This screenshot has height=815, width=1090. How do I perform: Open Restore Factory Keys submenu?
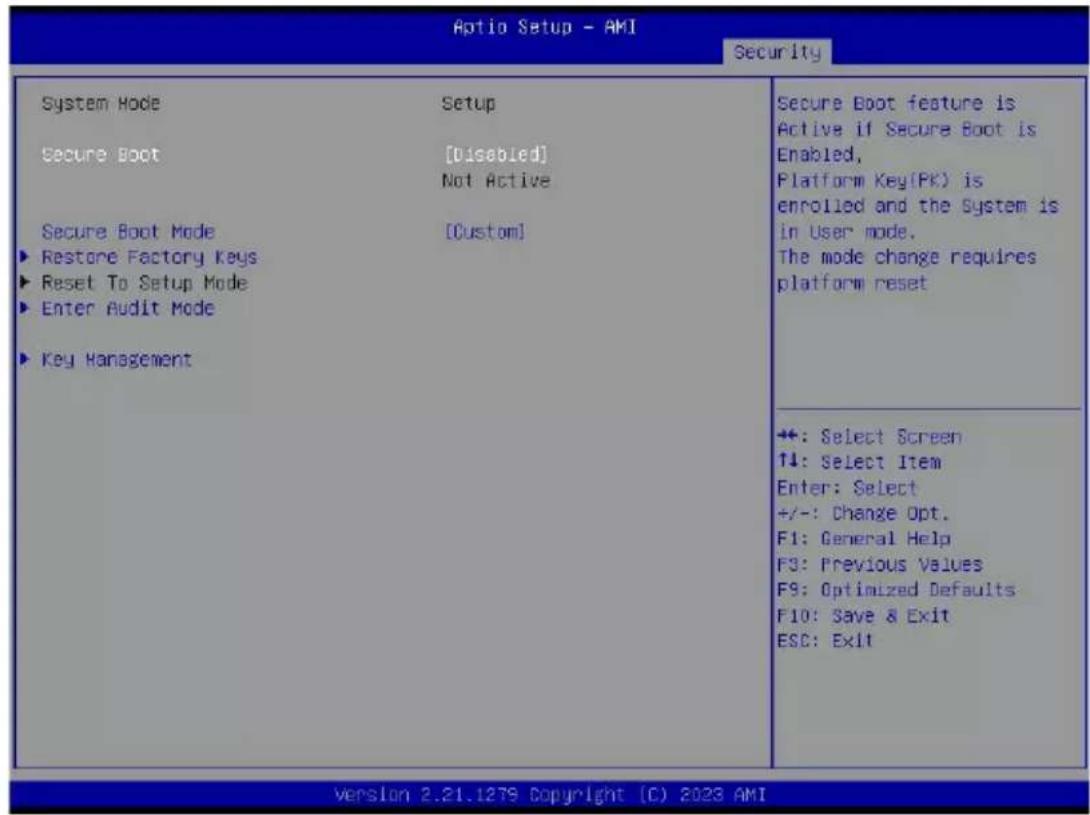point(149,257)
